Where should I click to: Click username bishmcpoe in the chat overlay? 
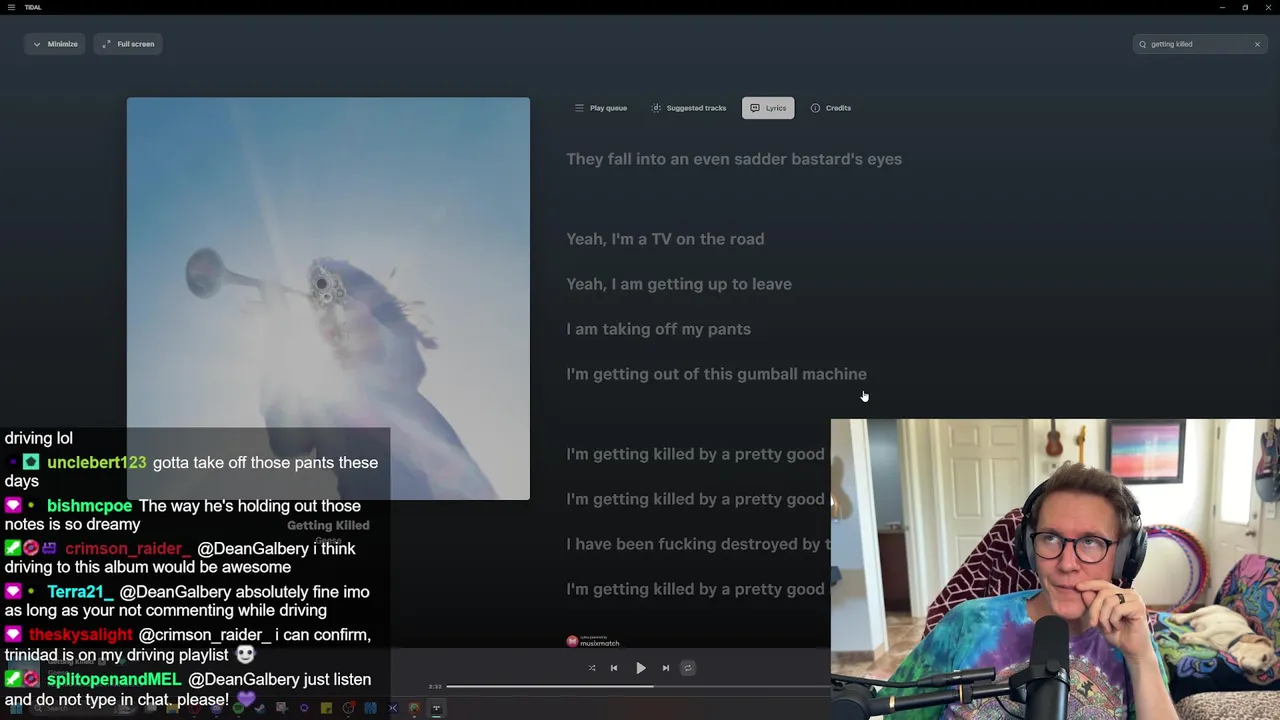coord(89,506)
